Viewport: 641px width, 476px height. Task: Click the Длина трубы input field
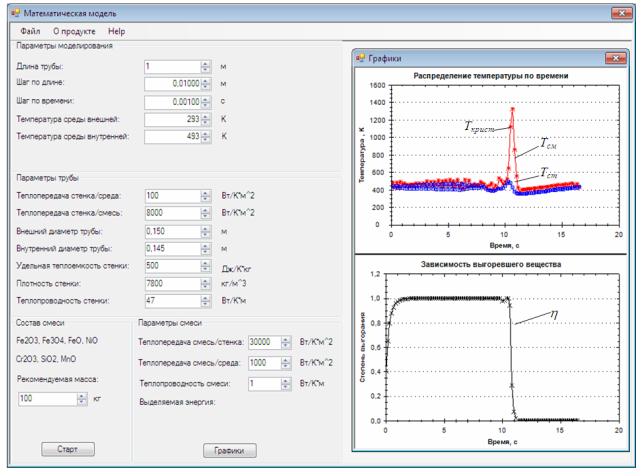[171, 66]
